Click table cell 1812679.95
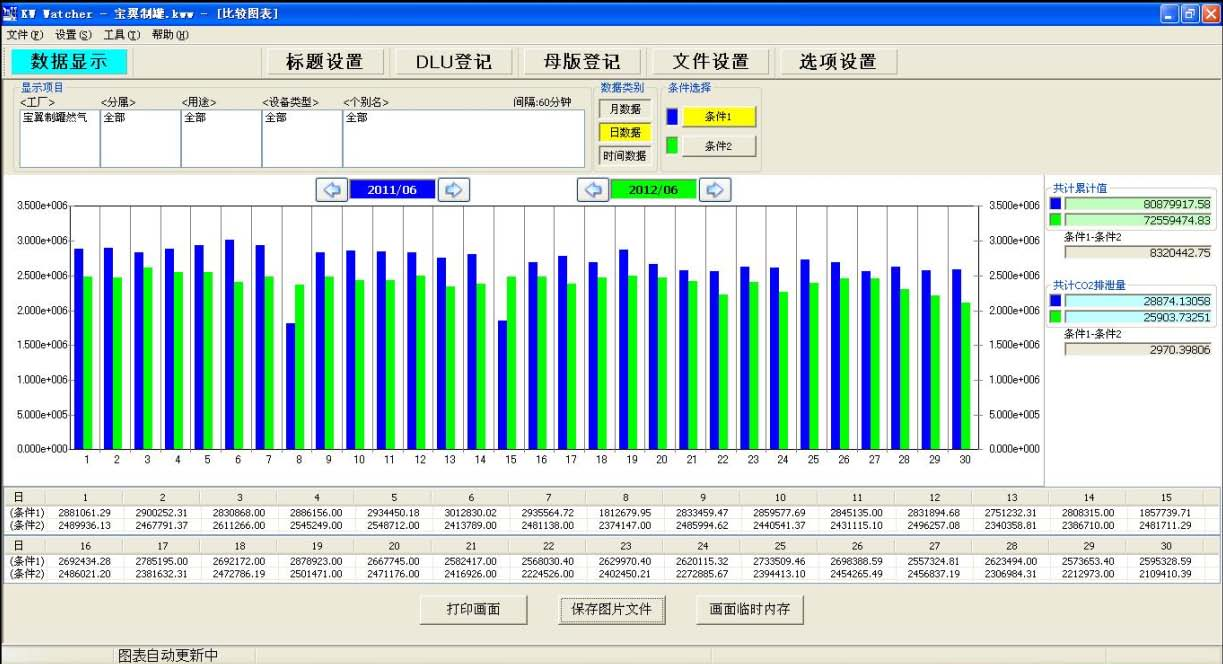The width and height of the screenshot is (1223, 664). point(625,513)
